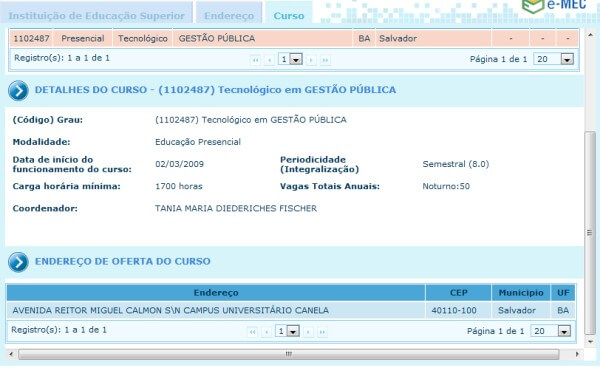Viewport: 600px width, 368px height.
Task: Click Presencial cell in course row
Action: pyautogui.click(x=83, y=39)
